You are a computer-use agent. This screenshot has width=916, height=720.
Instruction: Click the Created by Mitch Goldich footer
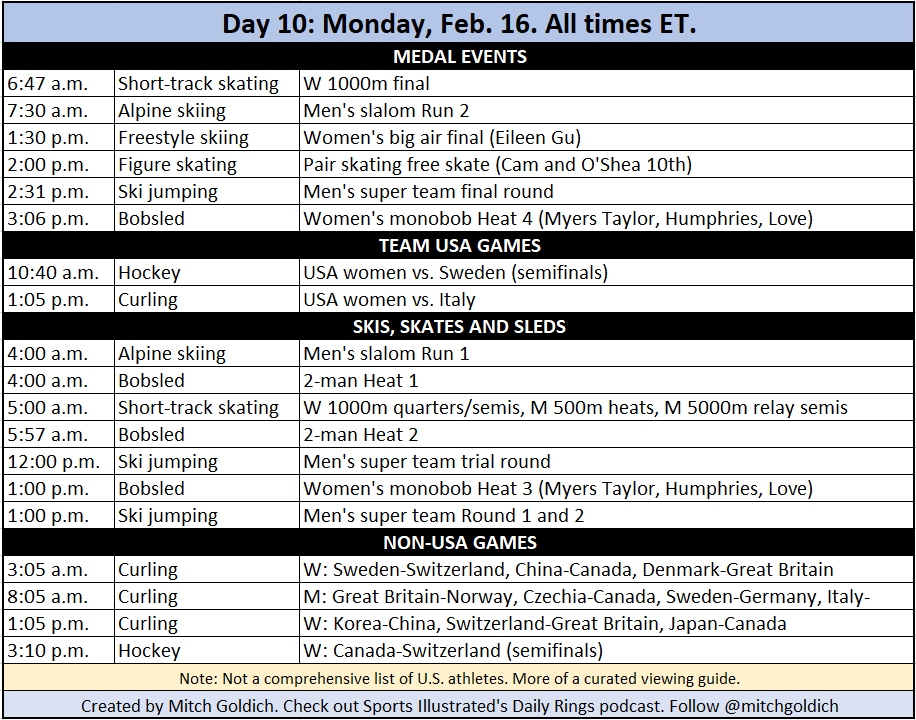pyautogui.click(x=458, y=706)
